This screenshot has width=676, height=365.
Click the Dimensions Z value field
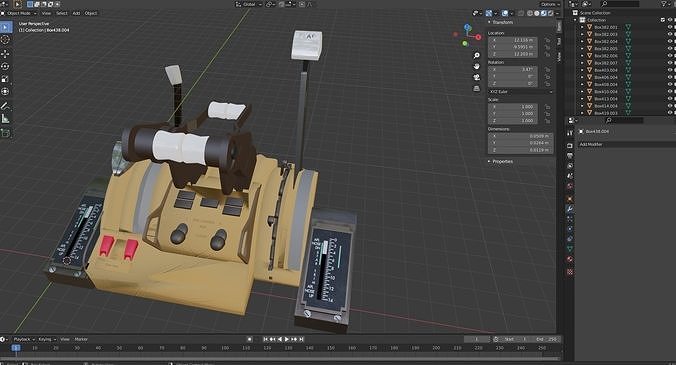click(521, 150)
